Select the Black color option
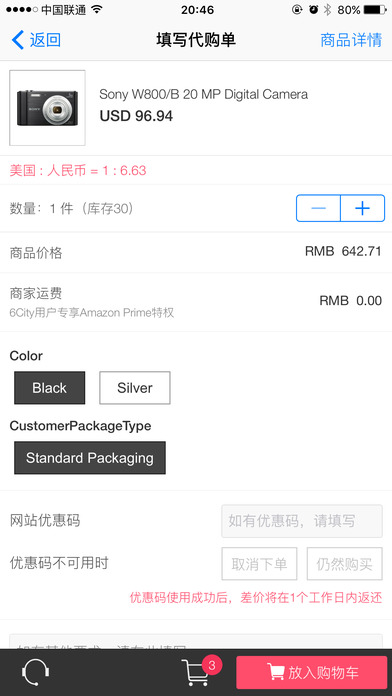392x696 pixels. click(49, 388)
